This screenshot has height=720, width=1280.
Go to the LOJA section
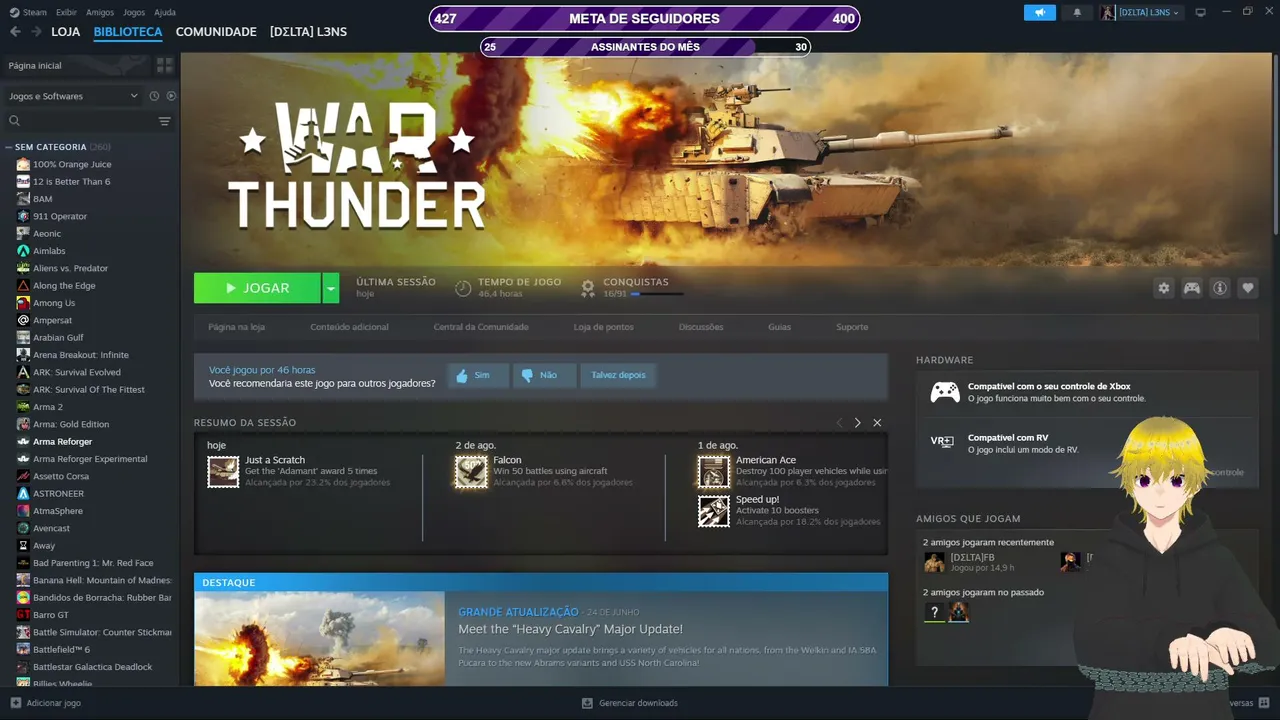[x=66, y=32]
